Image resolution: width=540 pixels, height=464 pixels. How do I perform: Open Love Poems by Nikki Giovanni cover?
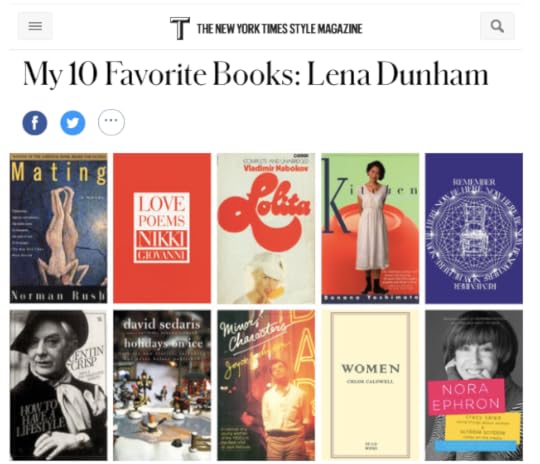(x=162, y=228)
